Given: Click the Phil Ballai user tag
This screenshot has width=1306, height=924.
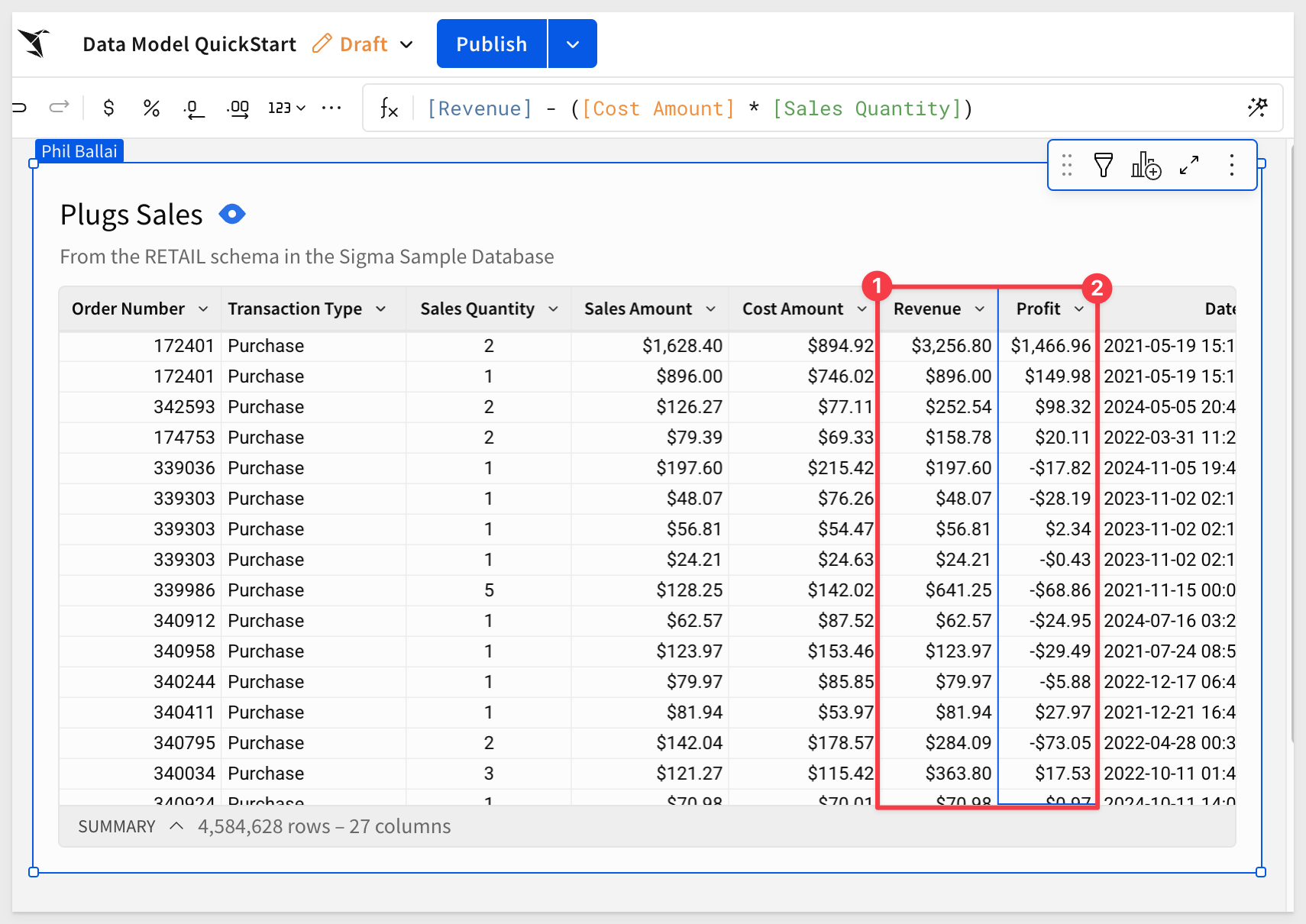Looking at the screenshot, I should click(x=79, y=151).
